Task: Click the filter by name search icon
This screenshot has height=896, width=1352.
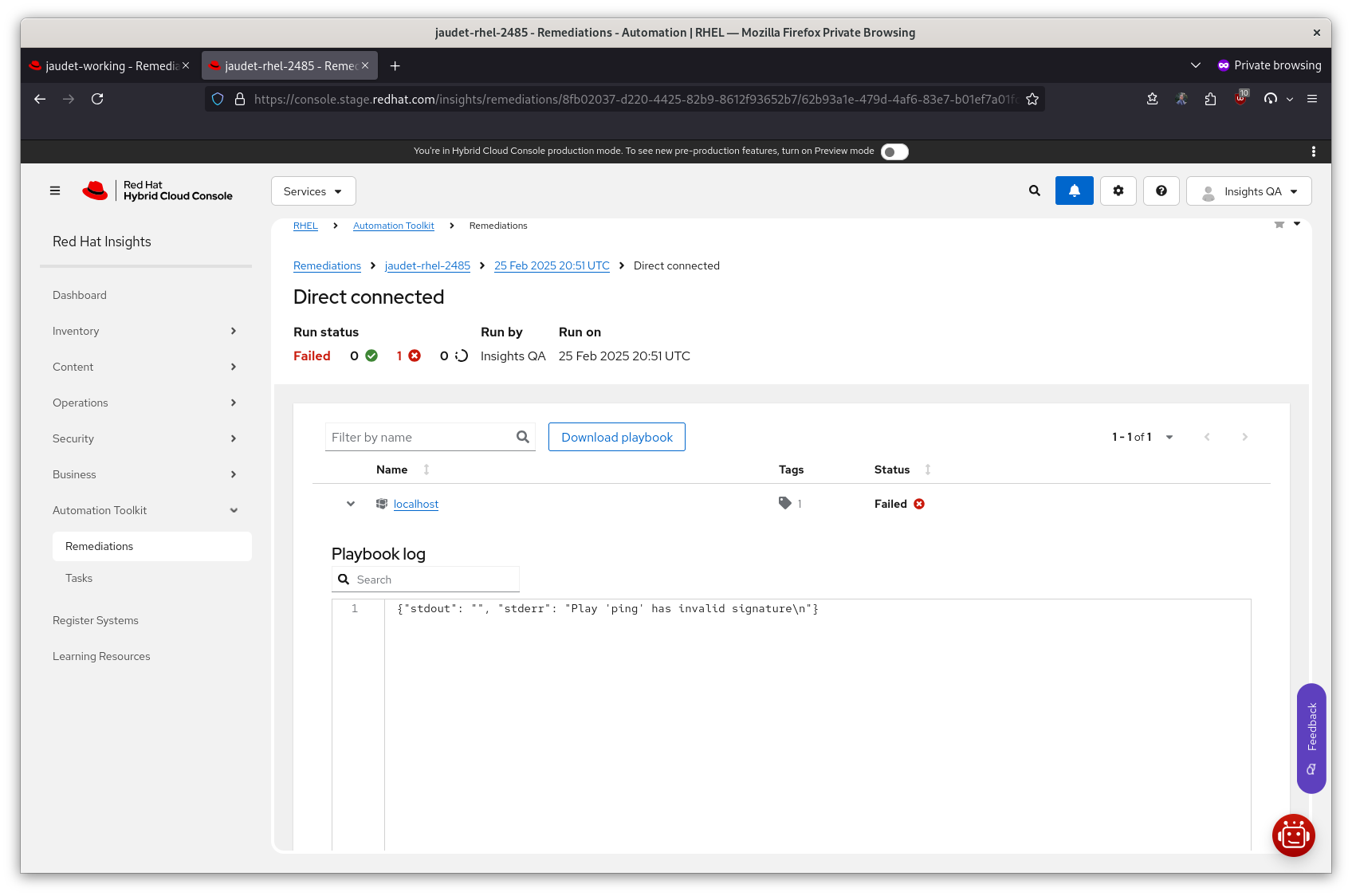Action: [523, 437]
